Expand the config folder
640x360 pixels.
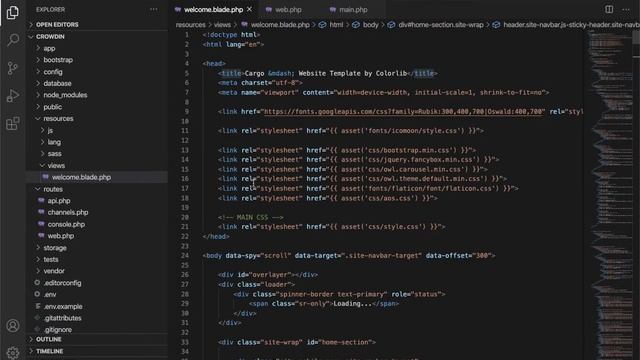click(x=53, y=72)
